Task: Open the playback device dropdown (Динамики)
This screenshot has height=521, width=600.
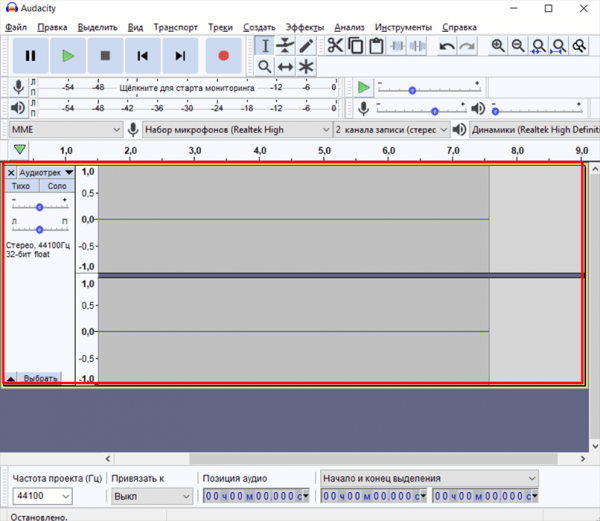Action: (535, 130)
